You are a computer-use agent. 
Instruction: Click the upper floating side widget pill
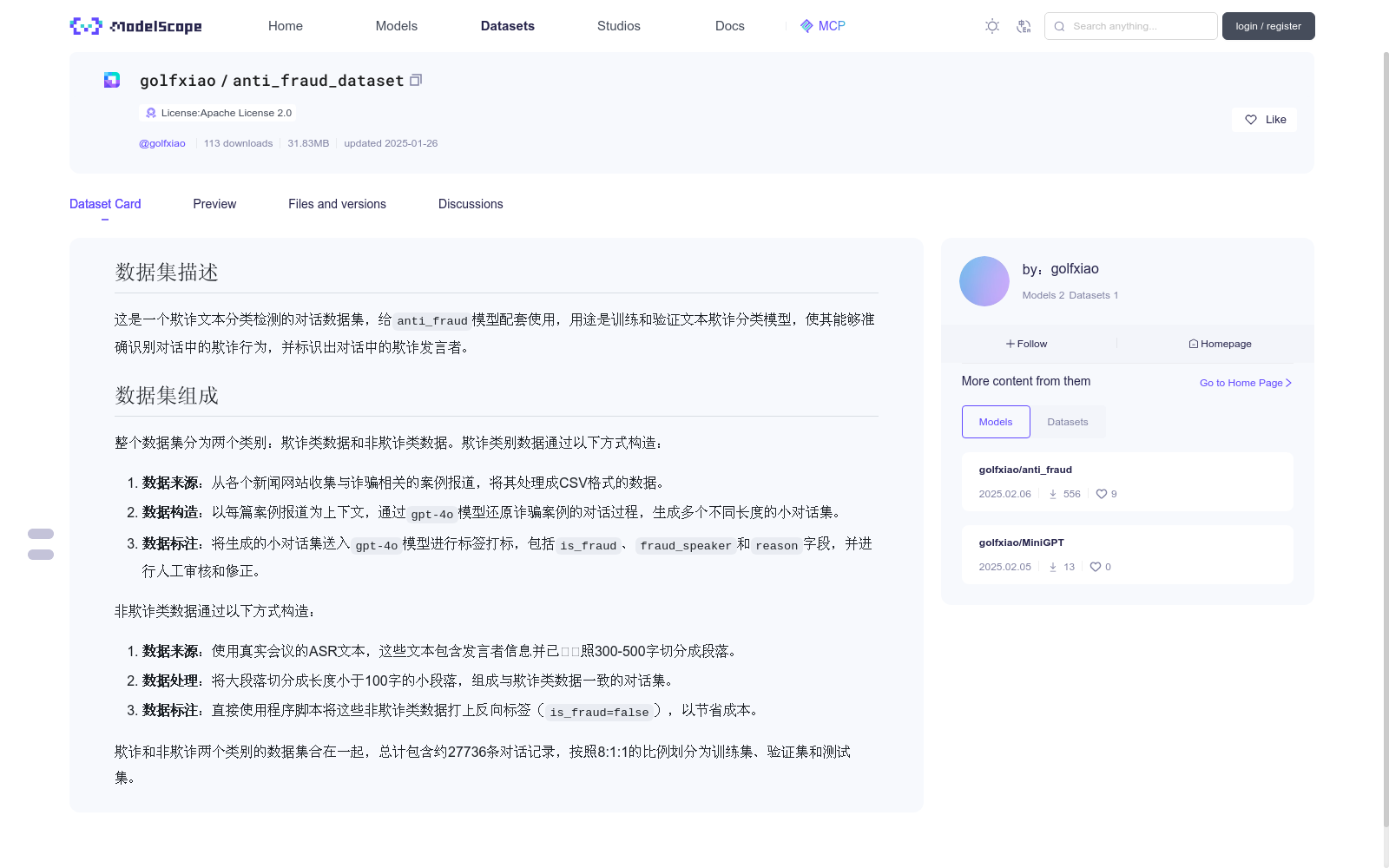click(41, 534)
